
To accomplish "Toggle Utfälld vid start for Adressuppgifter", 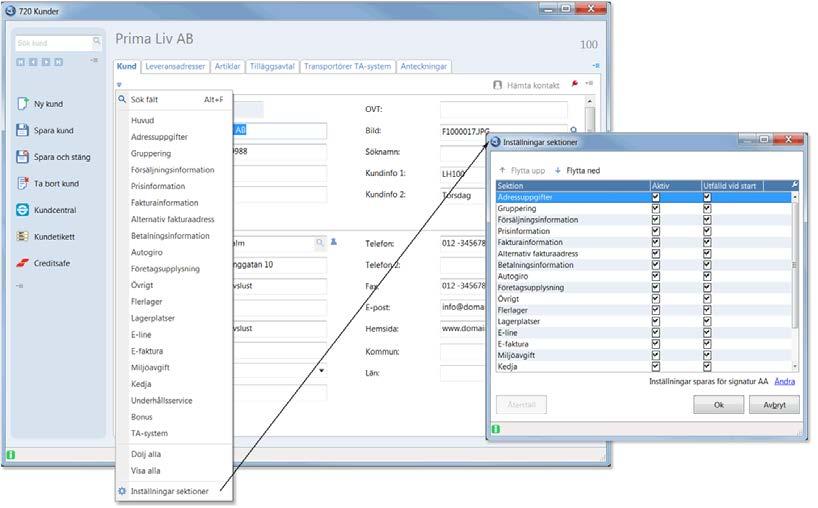I will coord(707,197).
